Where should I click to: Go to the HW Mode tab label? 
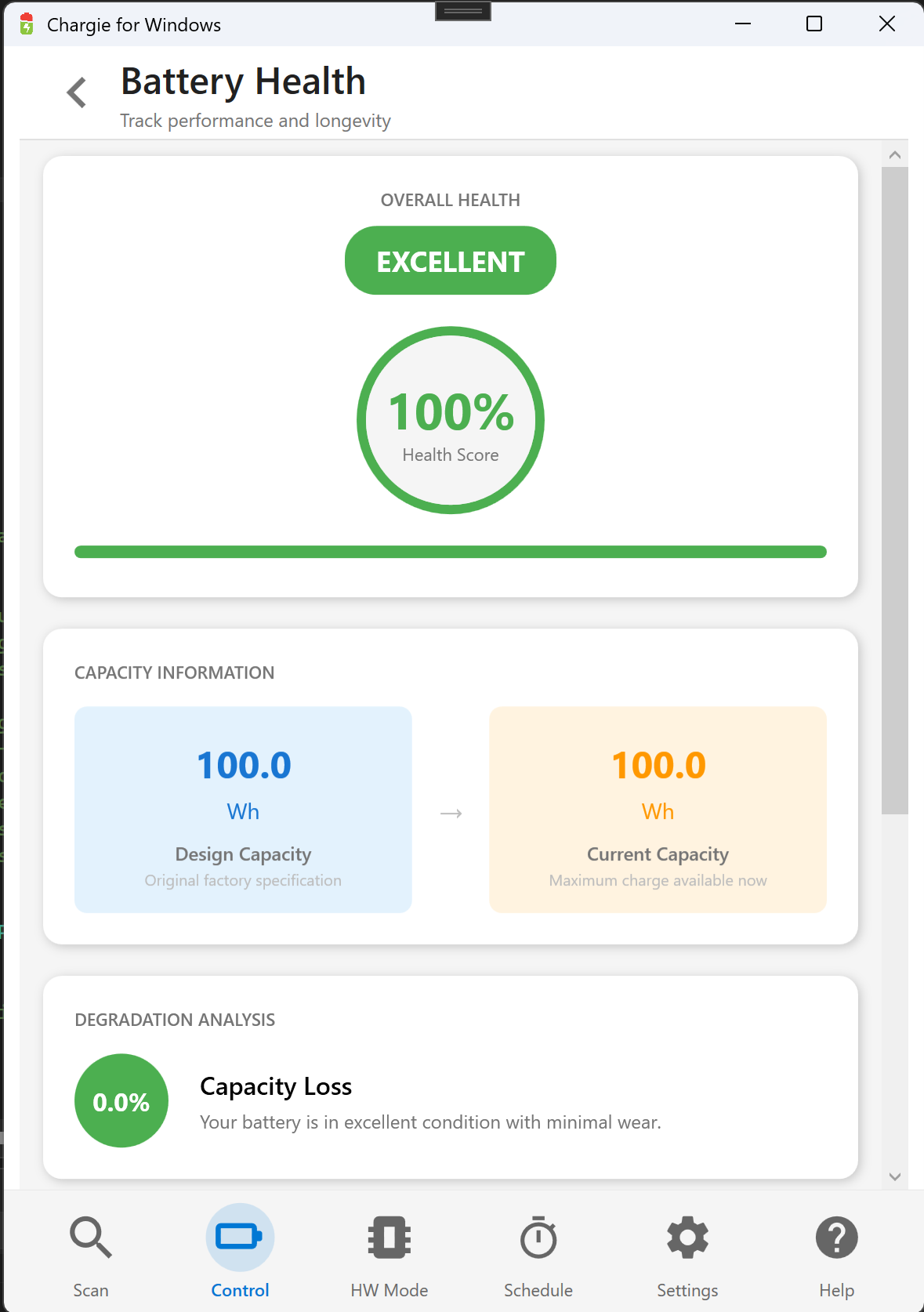pyautogui.click(x=389, y=1290)
